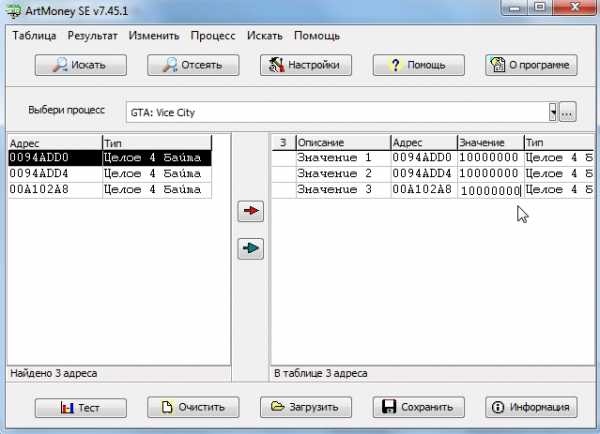
Task: Click table address 0094ADD4 in right table
Action: pyautogui.click(x=424, y=174)
